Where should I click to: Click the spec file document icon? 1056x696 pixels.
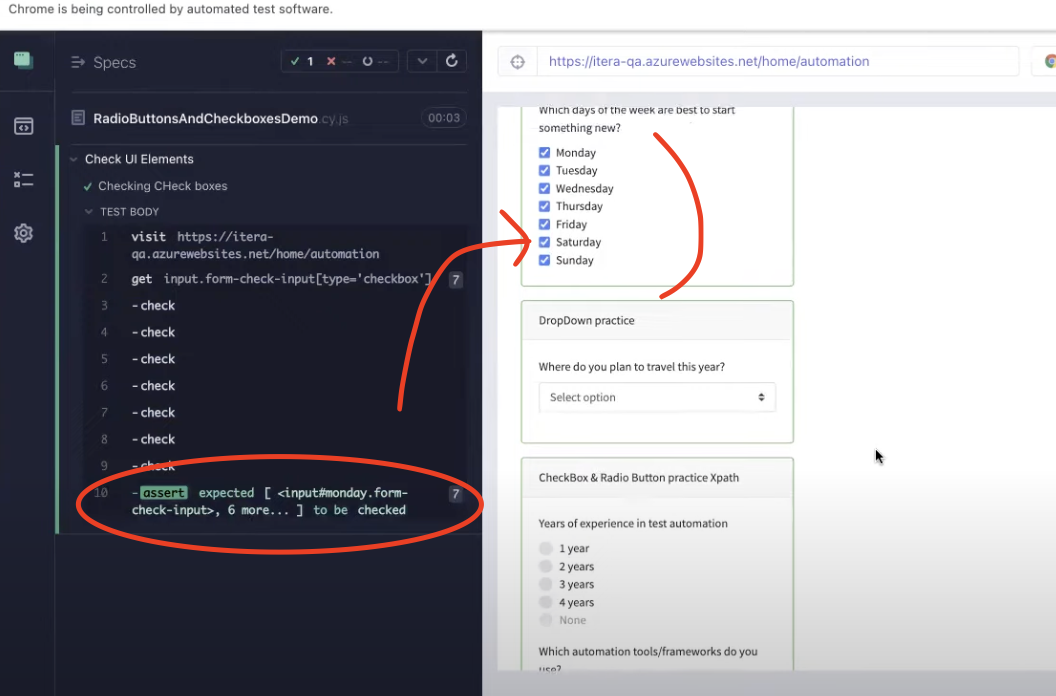point(78,118)
